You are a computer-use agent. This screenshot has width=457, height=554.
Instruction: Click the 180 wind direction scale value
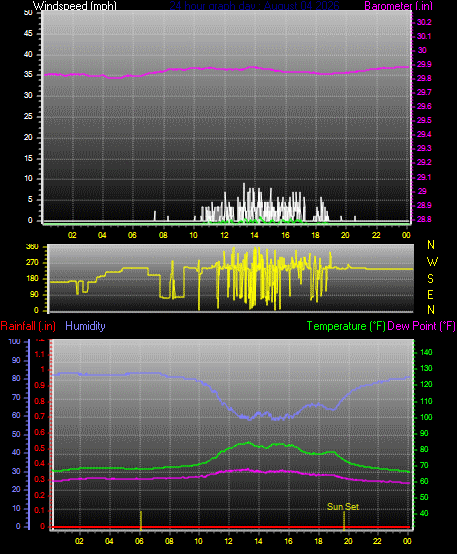[x=33, y=279]
